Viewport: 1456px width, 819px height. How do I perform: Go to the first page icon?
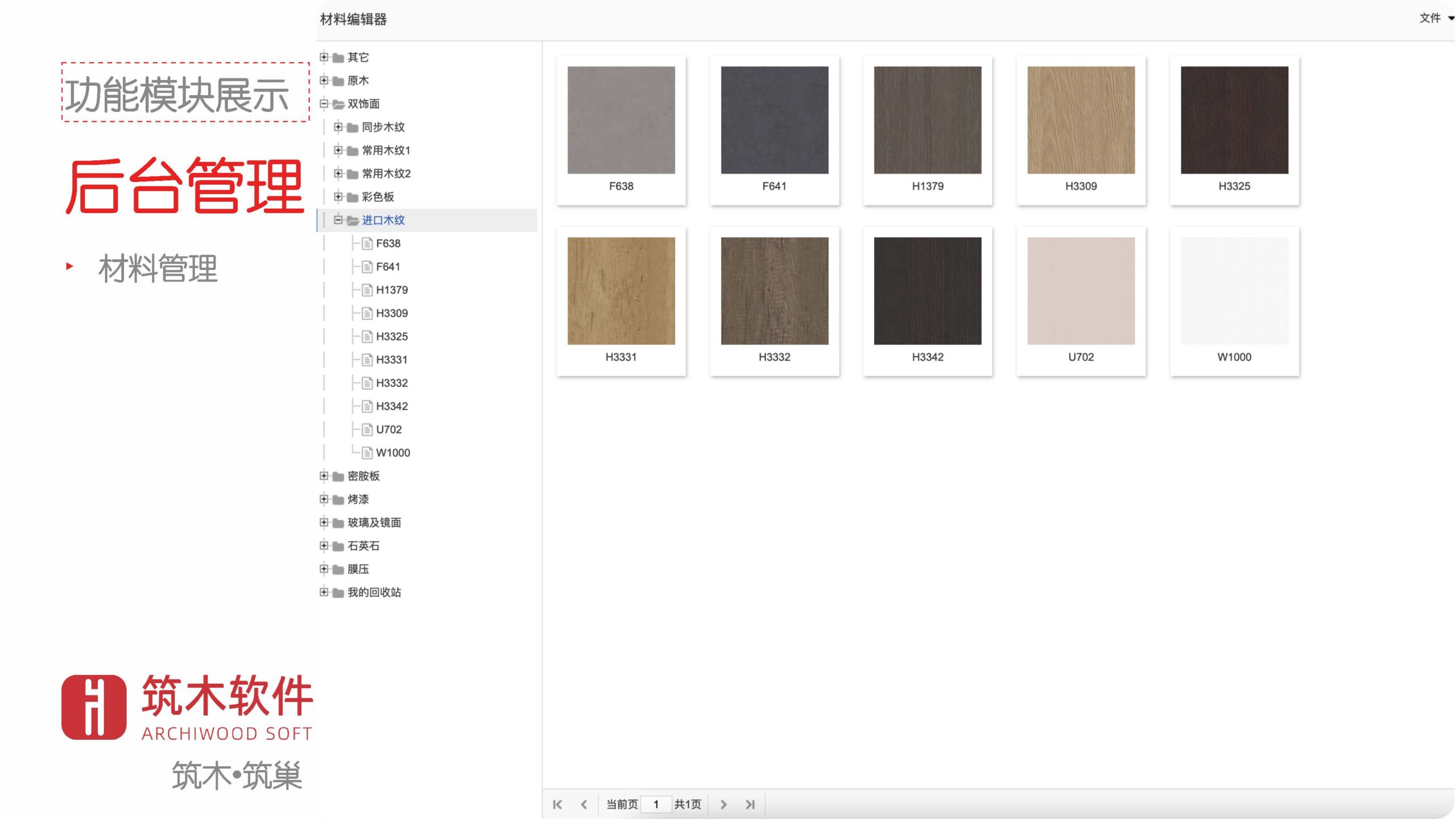pyautogui.click(x=557, y=804)
